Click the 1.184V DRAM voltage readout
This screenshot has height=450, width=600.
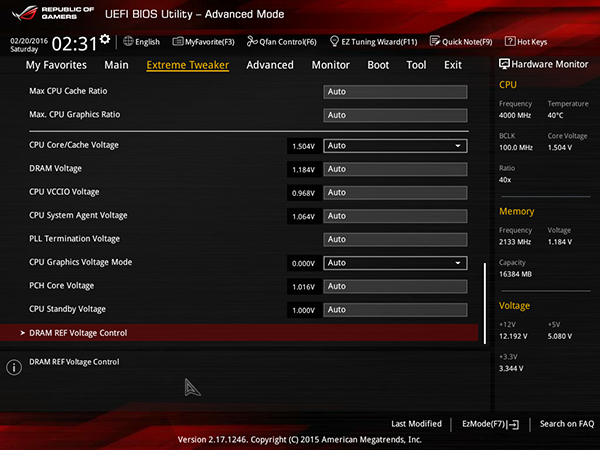pos(303,170)
